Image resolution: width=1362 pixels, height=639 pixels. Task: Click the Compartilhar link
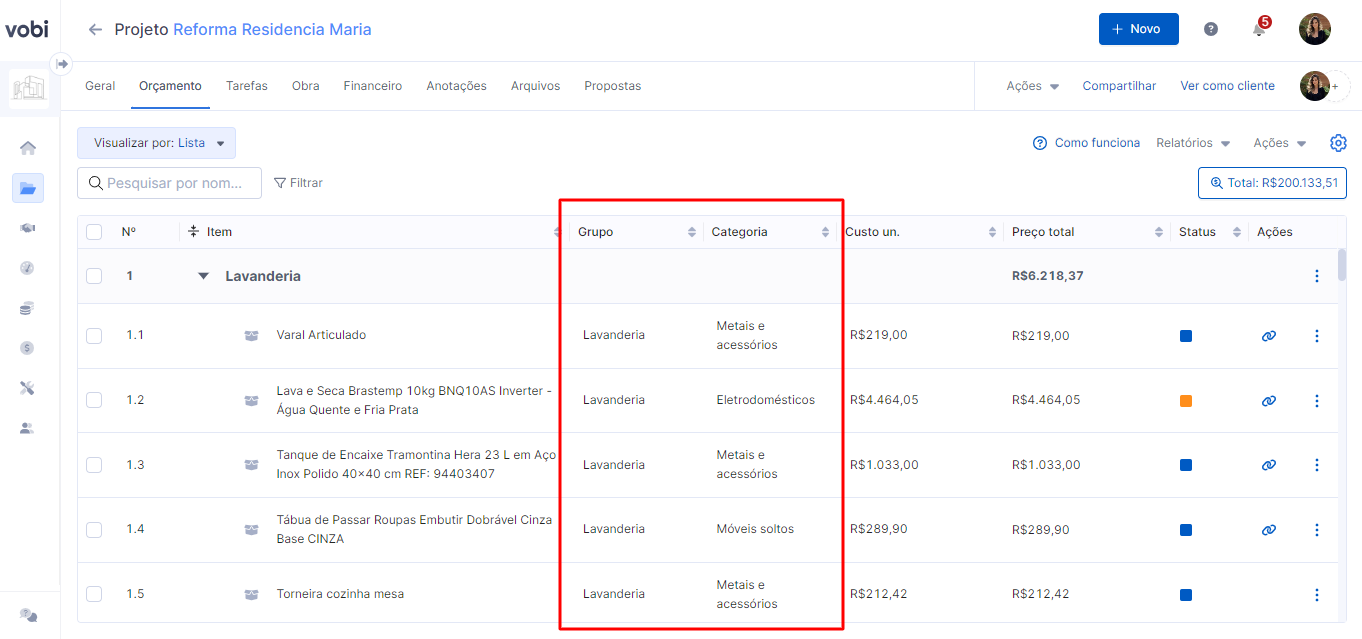pyautogui.click(x=1119, y=86)
